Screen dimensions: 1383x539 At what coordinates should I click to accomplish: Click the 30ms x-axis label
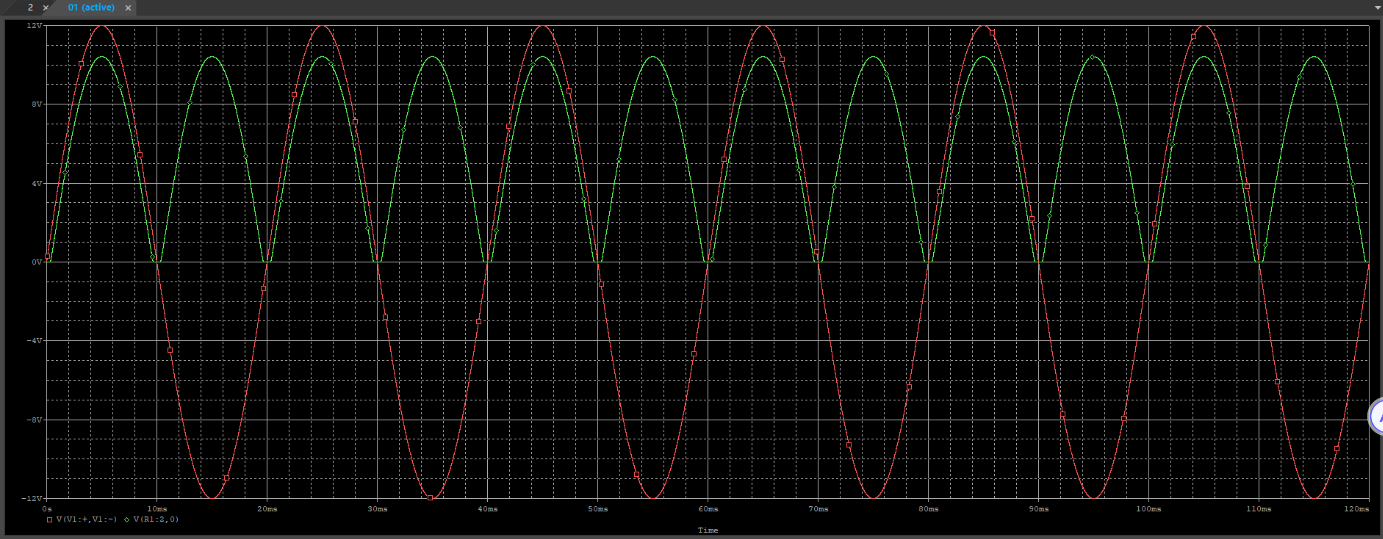coord(377,509)
